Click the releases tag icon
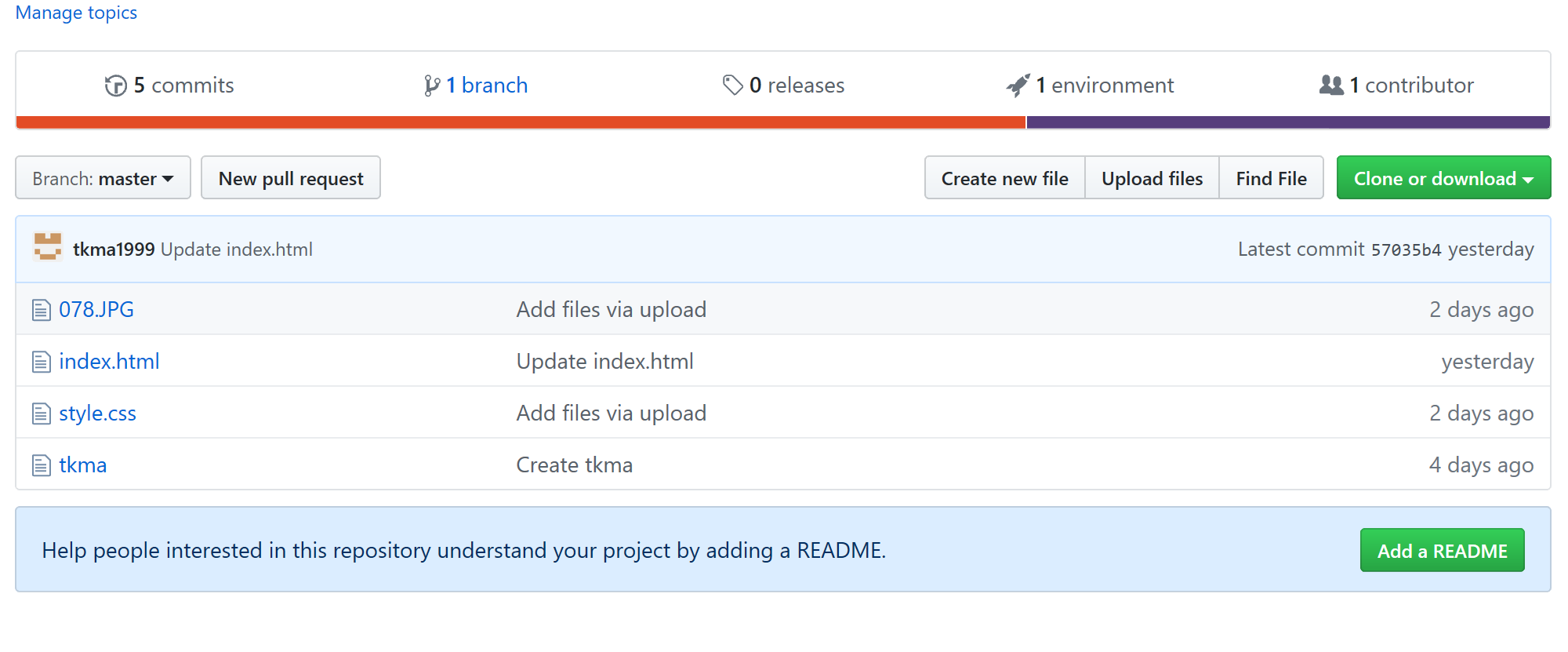 [x=732, y=85]
